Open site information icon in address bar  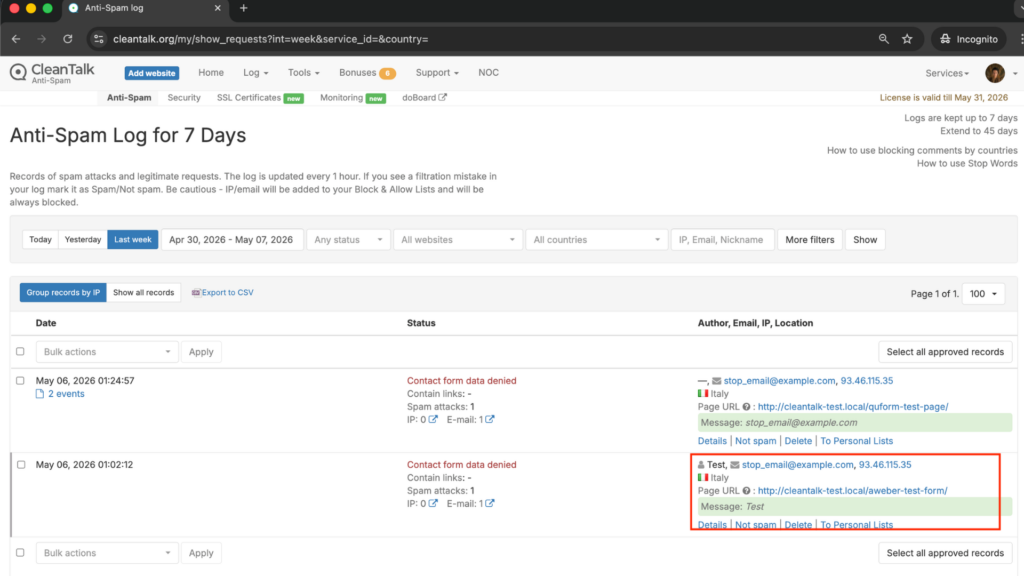pos(99,39)
